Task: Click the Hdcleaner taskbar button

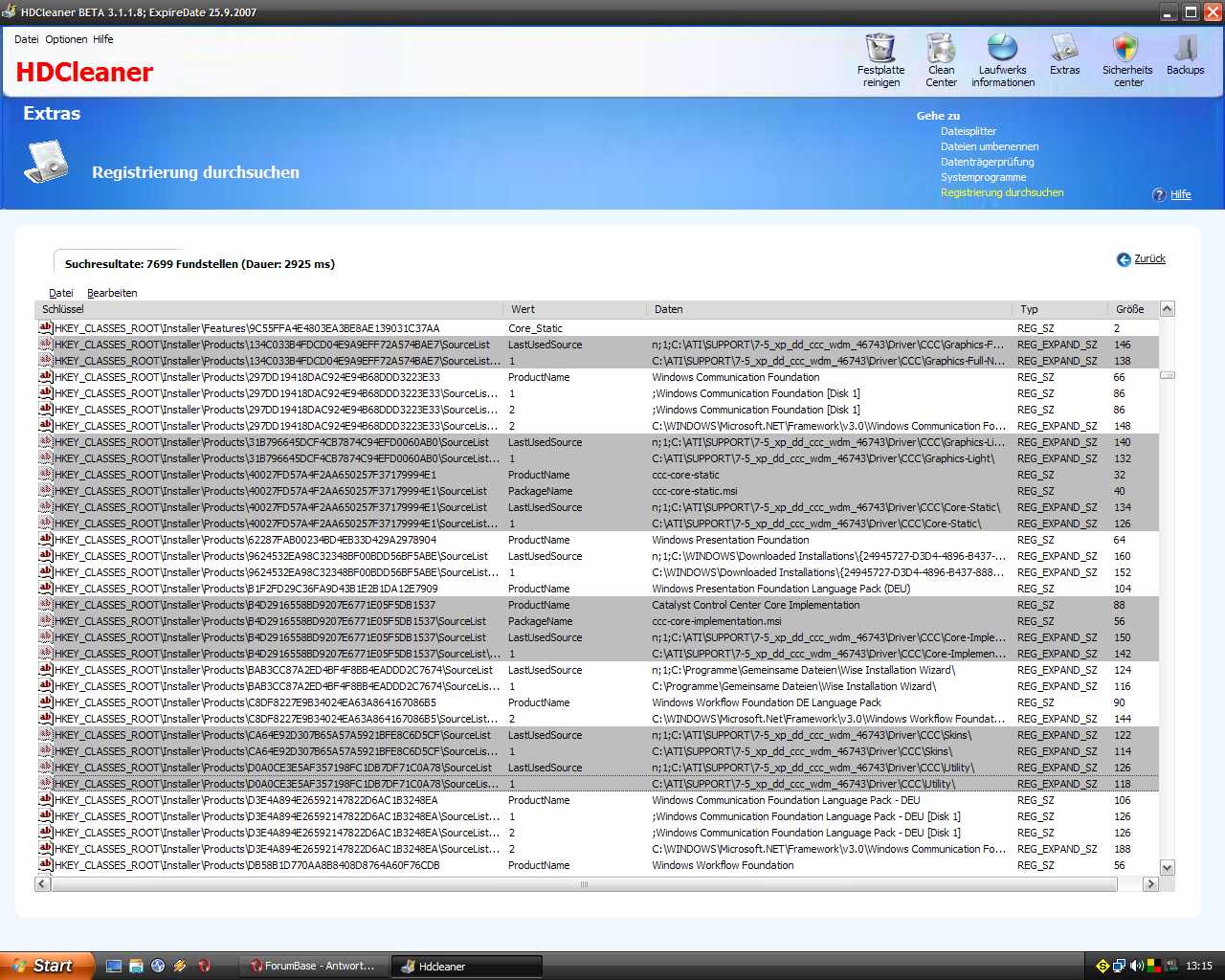Action: pyautogui.click(x=467, y=966)
